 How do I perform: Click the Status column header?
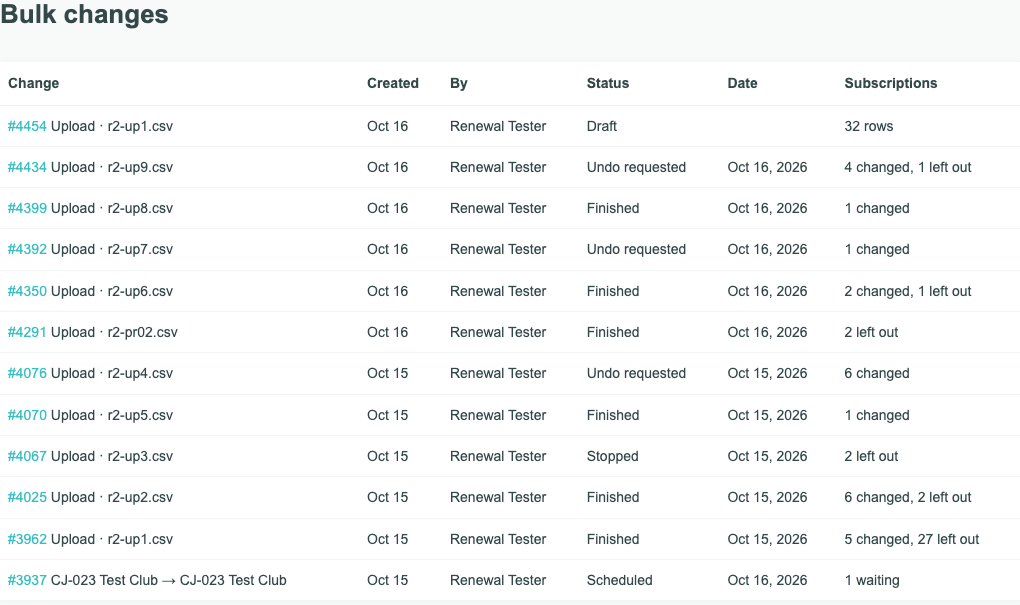click(608, 83)
